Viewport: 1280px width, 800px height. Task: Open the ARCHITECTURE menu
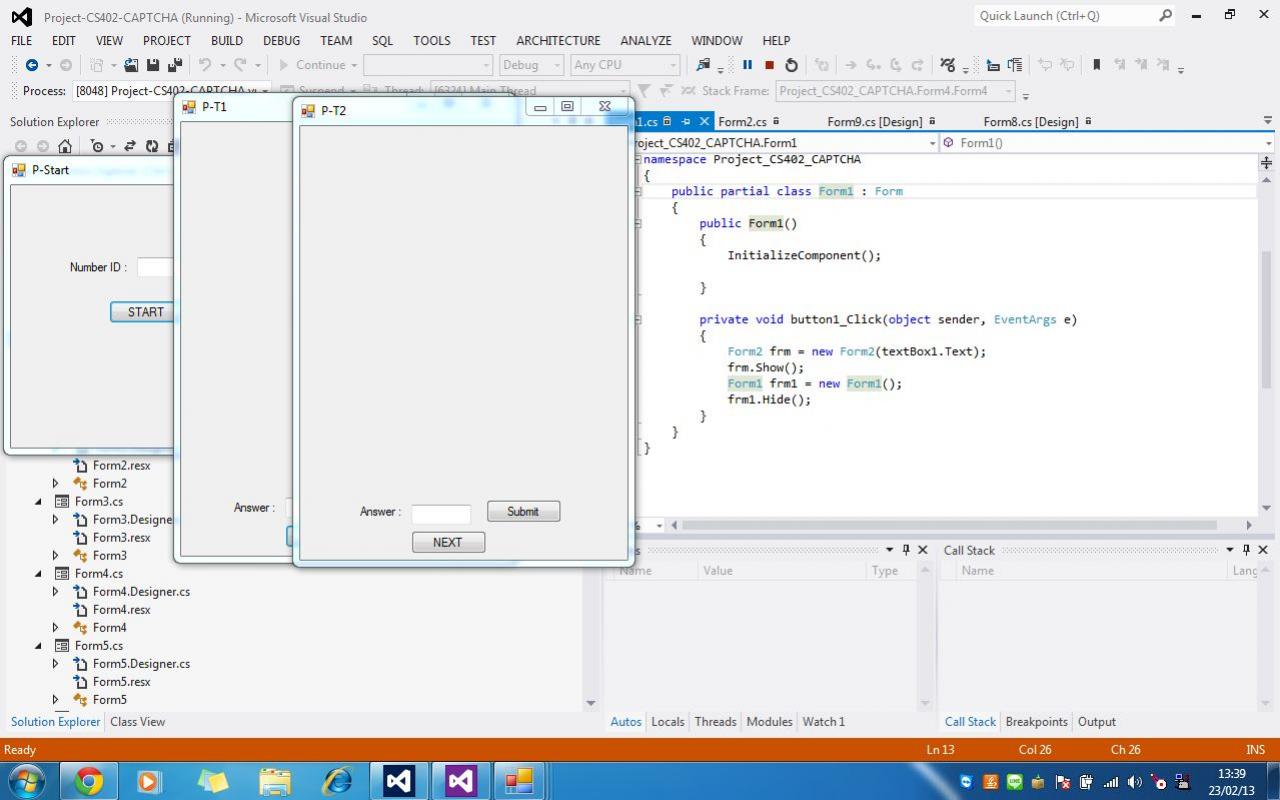558,41
